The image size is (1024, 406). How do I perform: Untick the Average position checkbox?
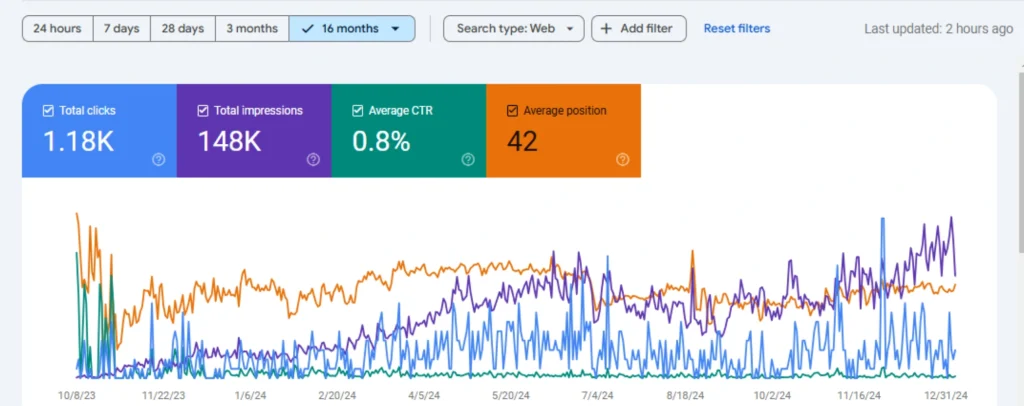tap(513, 111)
